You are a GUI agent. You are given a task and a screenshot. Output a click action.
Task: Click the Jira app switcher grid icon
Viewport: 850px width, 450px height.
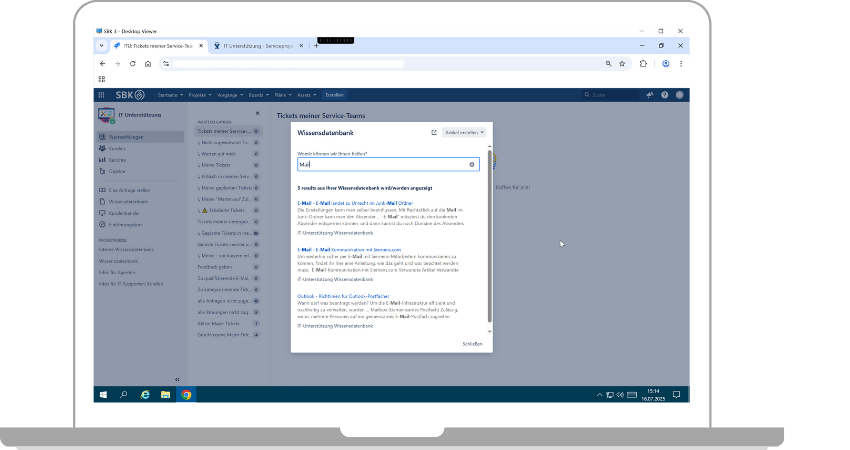point(102,95)
